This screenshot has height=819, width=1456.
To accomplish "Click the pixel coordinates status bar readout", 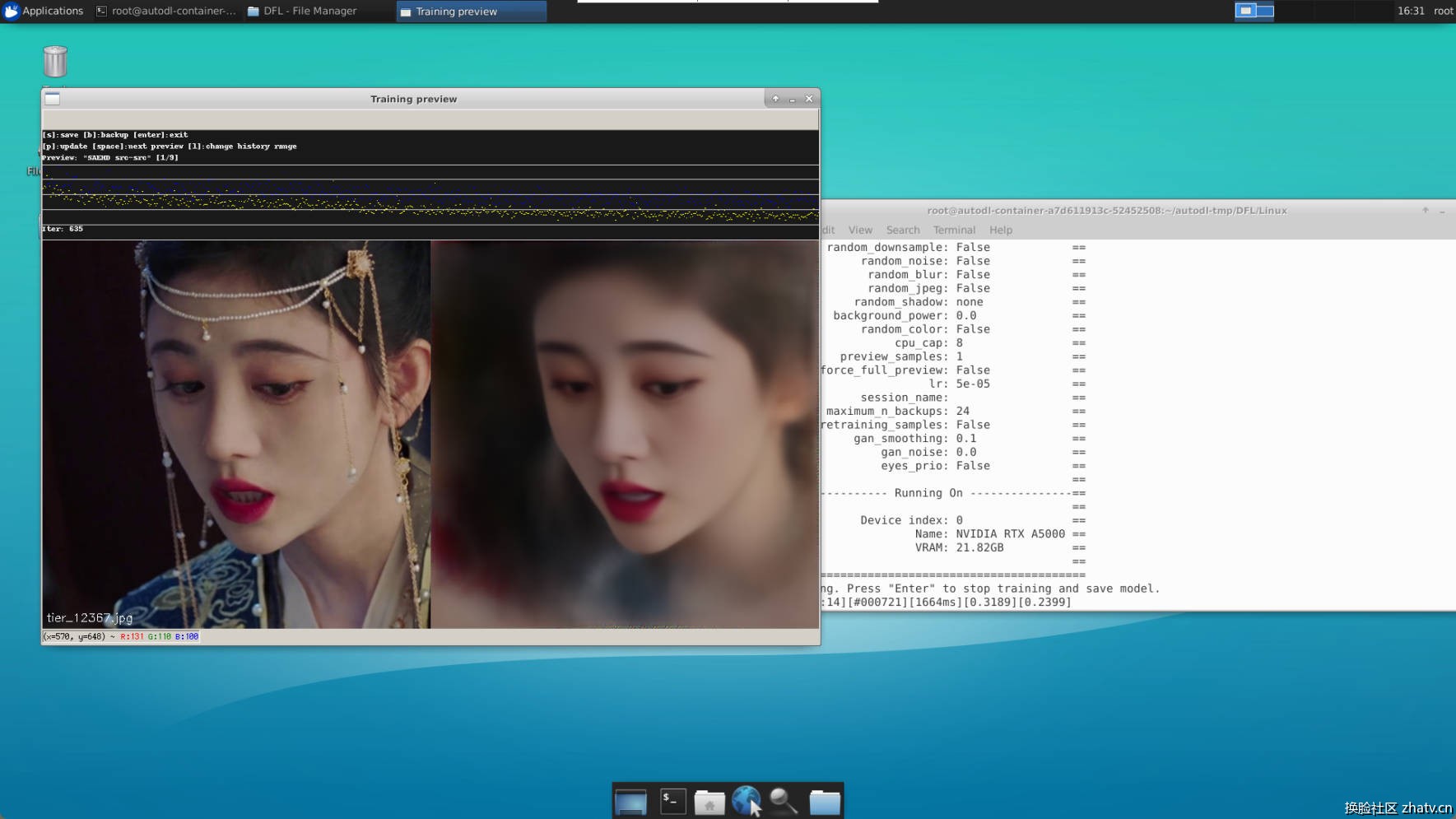I will pos(121,636).
